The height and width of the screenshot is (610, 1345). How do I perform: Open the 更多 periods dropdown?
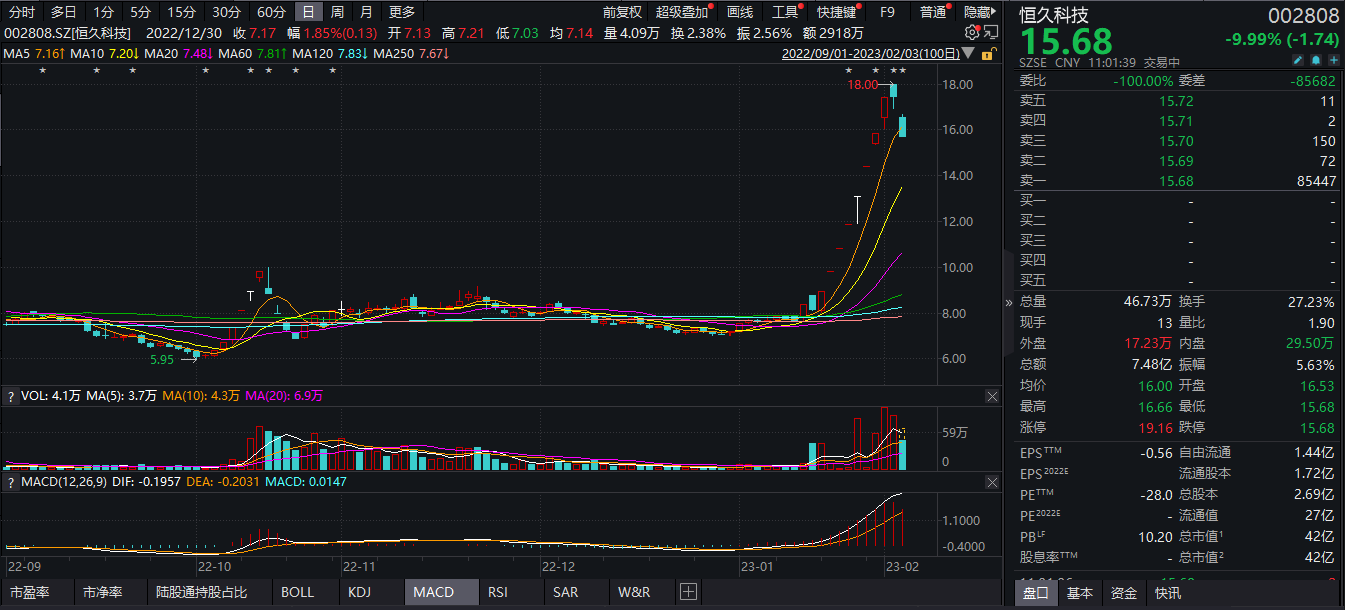(402, 12)
